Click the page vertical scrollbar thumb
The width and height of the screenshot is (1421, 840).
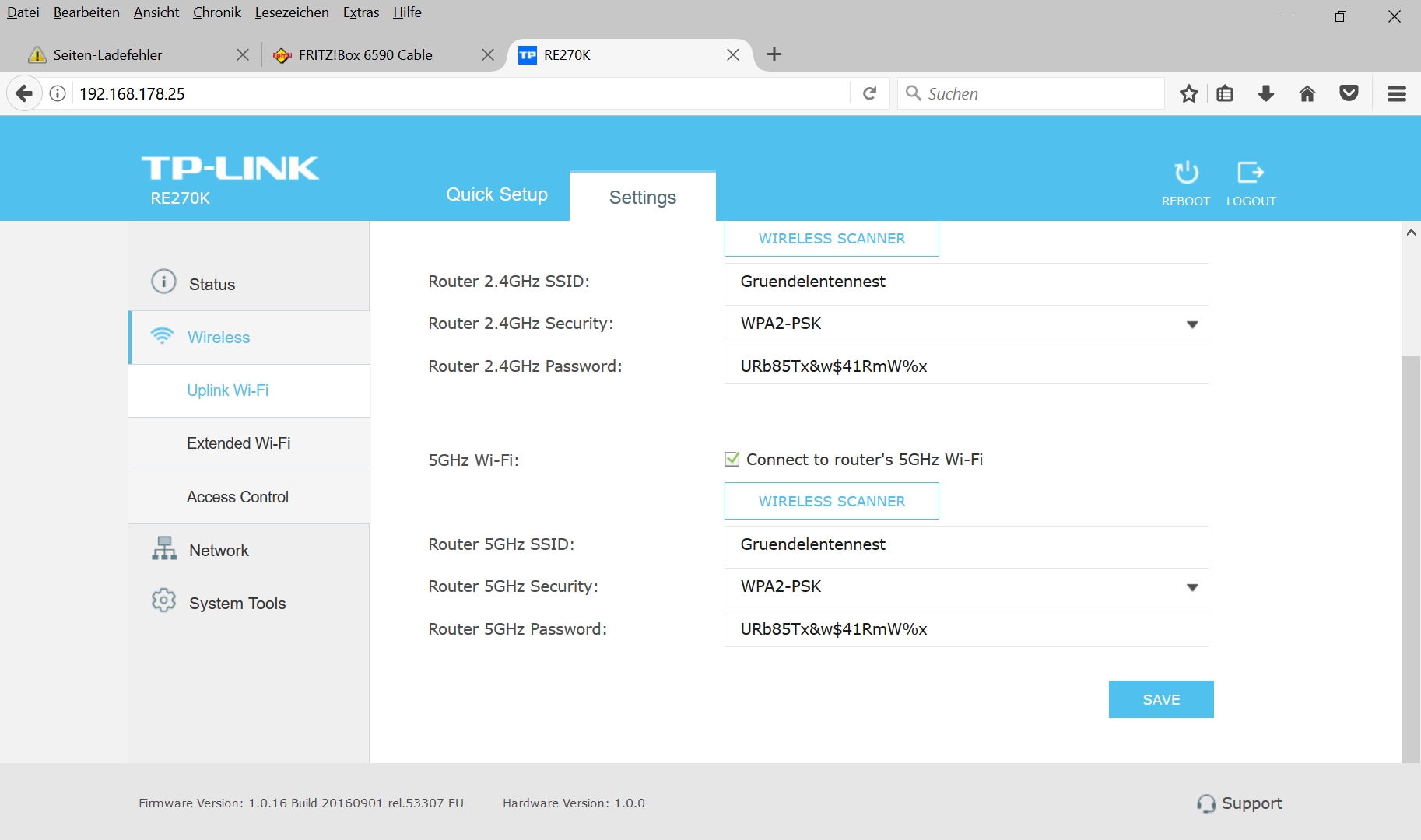coord(1411,558)
